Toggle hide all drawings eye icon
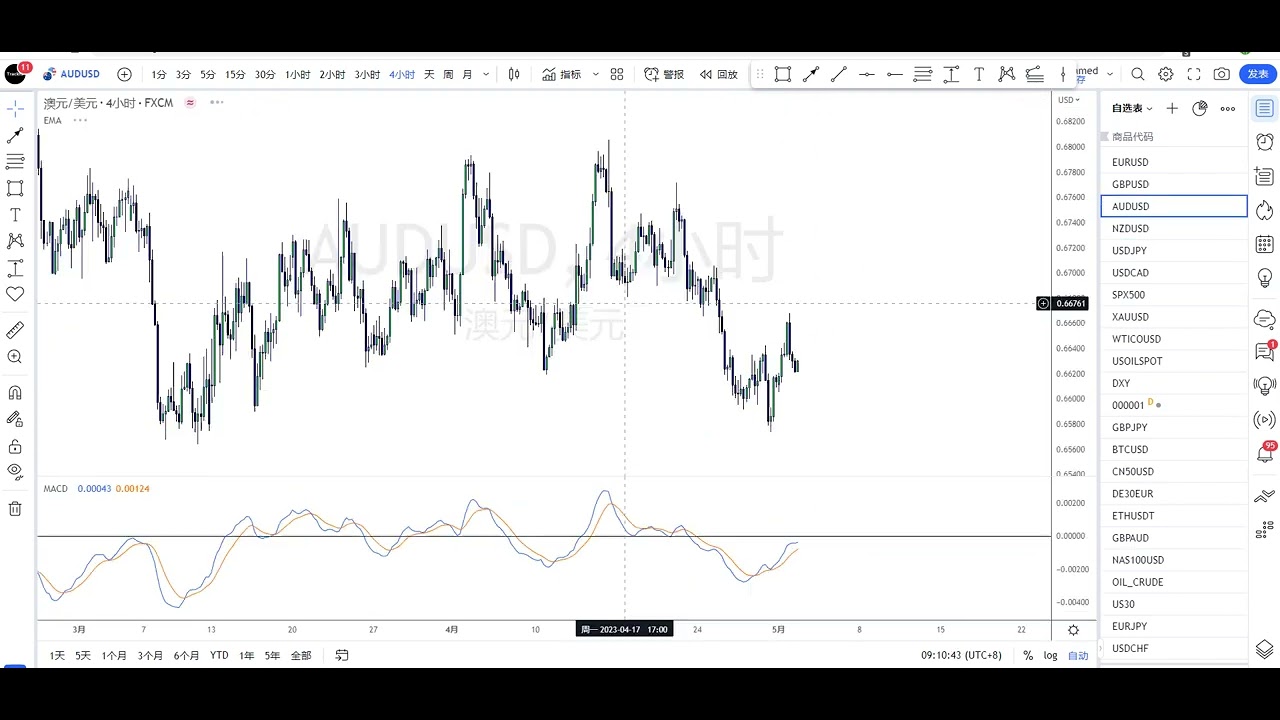Screen dimensions: 1280x720 pyautogui.click(x=15, y=471)
